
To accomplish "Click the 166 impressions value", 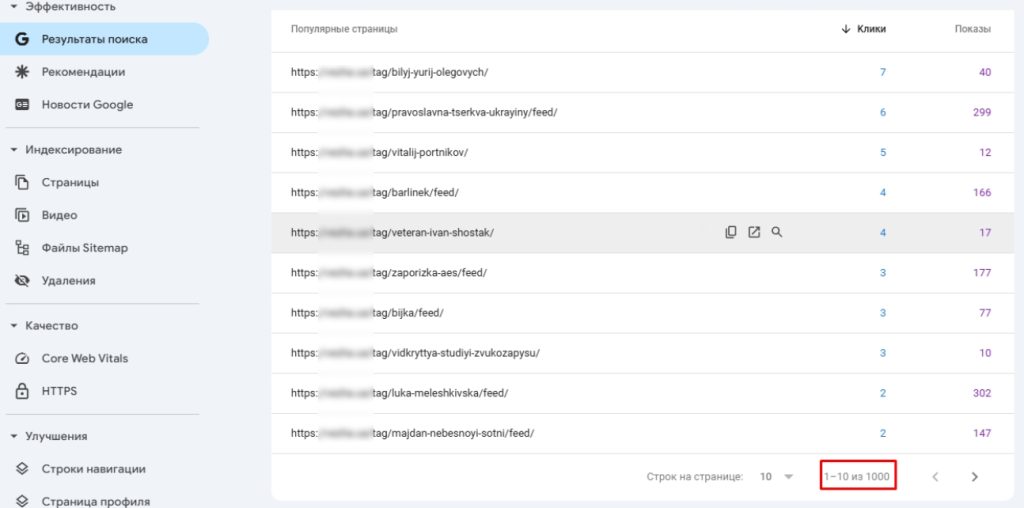I will [x=982, y=193].
